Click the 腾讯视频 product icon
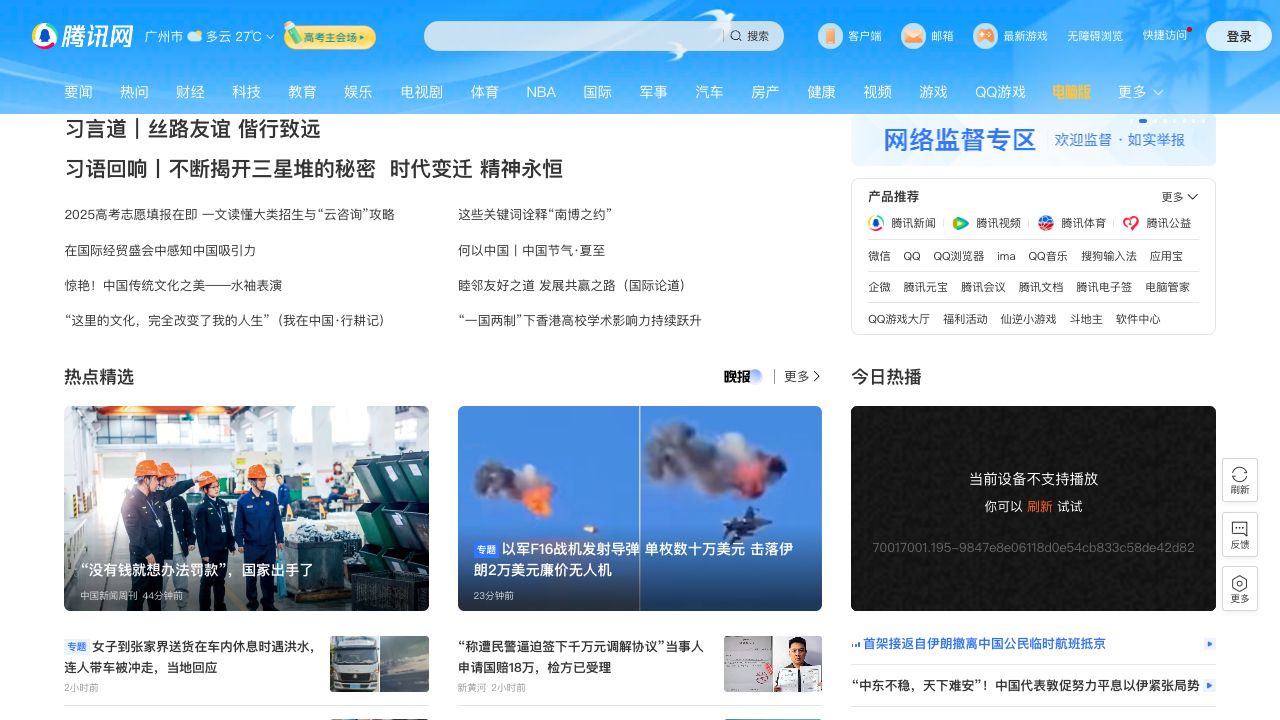 click(x=960, y=223)
